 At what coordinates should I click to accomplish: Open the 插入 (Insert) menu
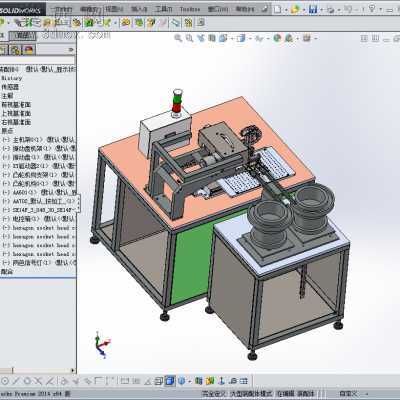point(139,9)
